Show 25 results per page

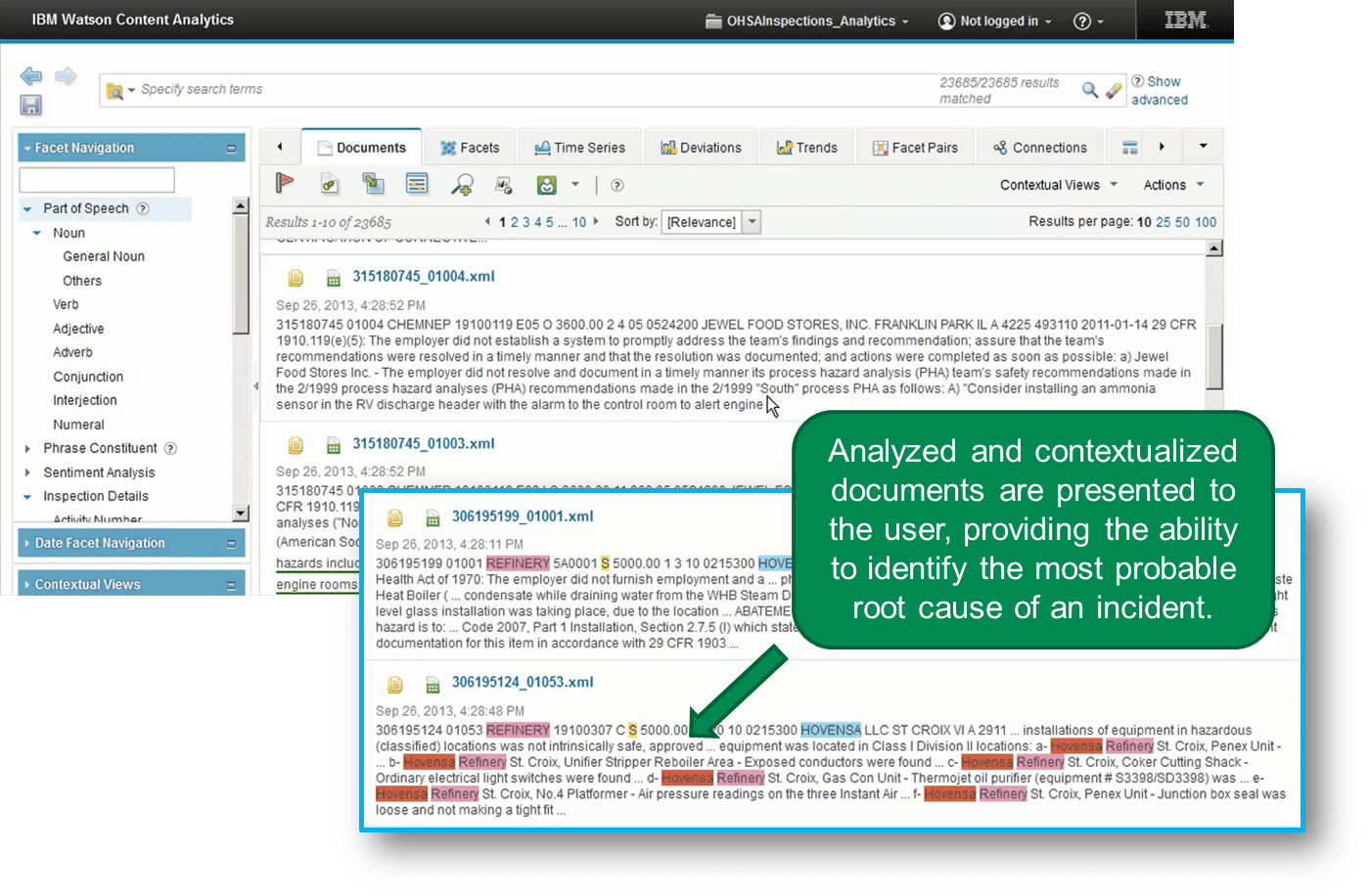1163,222
